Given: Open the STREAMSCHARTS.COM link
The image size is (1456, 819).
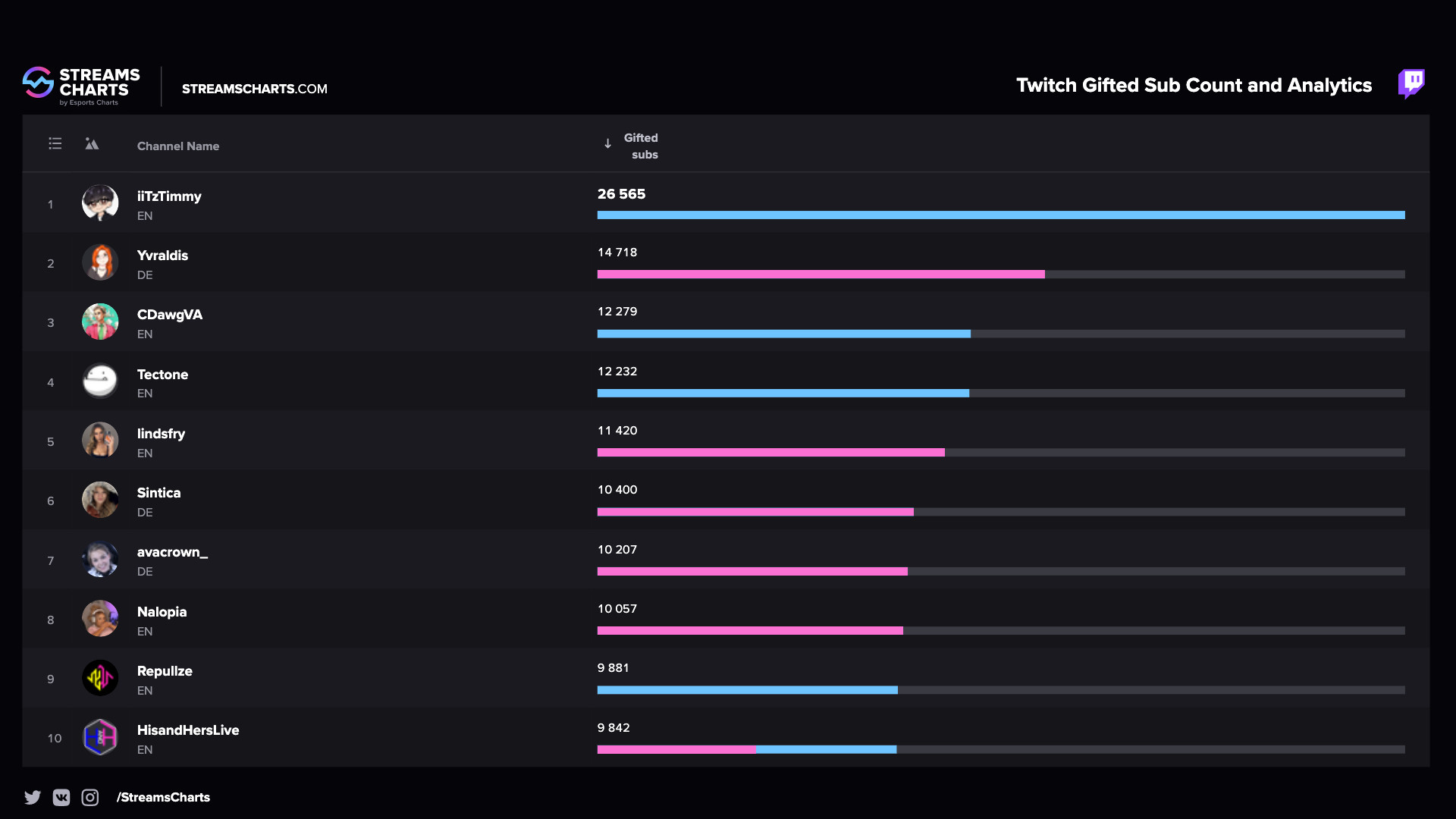Looking at the screenshot, I should pyautogui.click(x=255, y=89).
